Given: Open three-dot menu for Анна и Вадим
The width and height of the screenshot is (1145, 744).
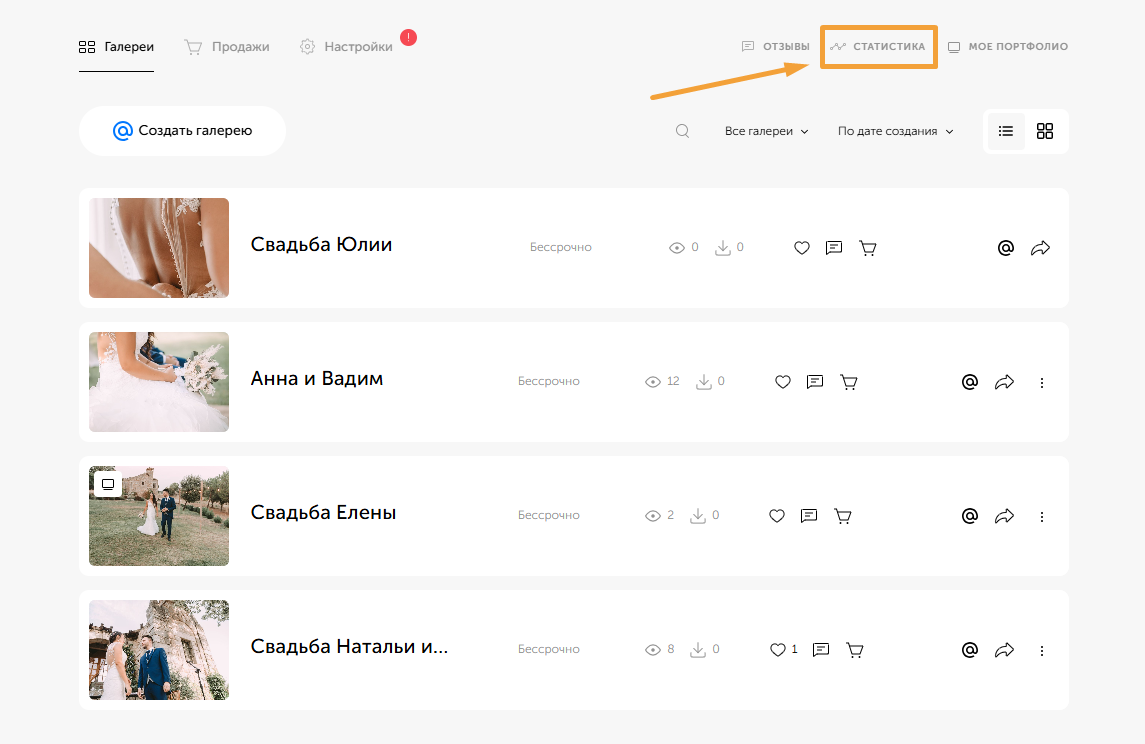Looking at the screenshot, I should 1041,383.
